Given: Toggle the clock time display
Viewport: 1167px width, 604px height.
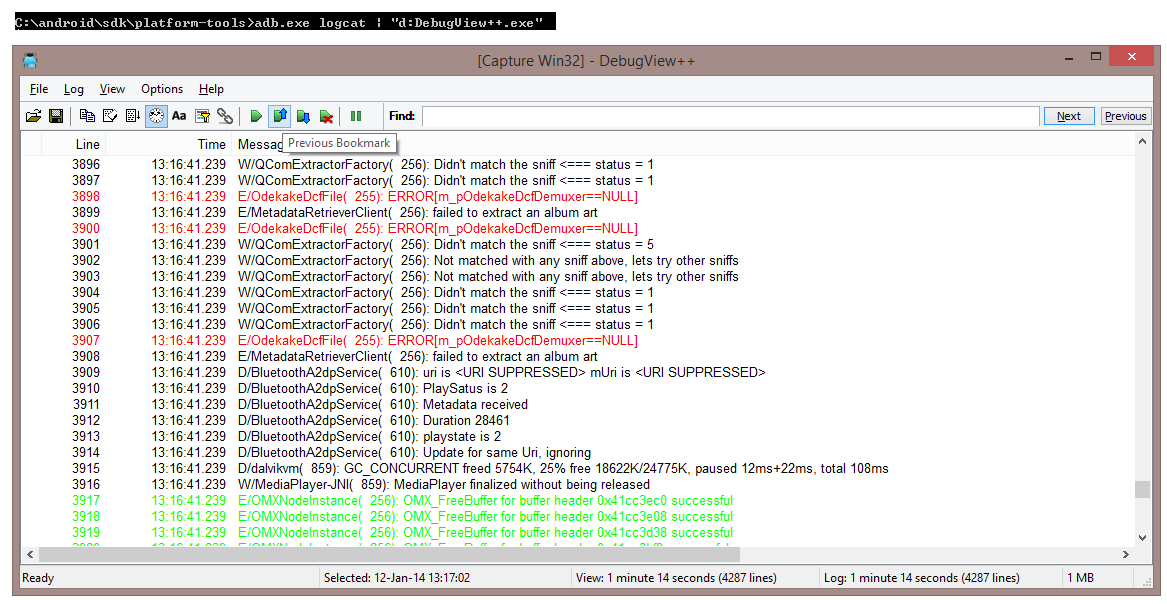Looking at the screenshot, I should (x=156, y=115).
